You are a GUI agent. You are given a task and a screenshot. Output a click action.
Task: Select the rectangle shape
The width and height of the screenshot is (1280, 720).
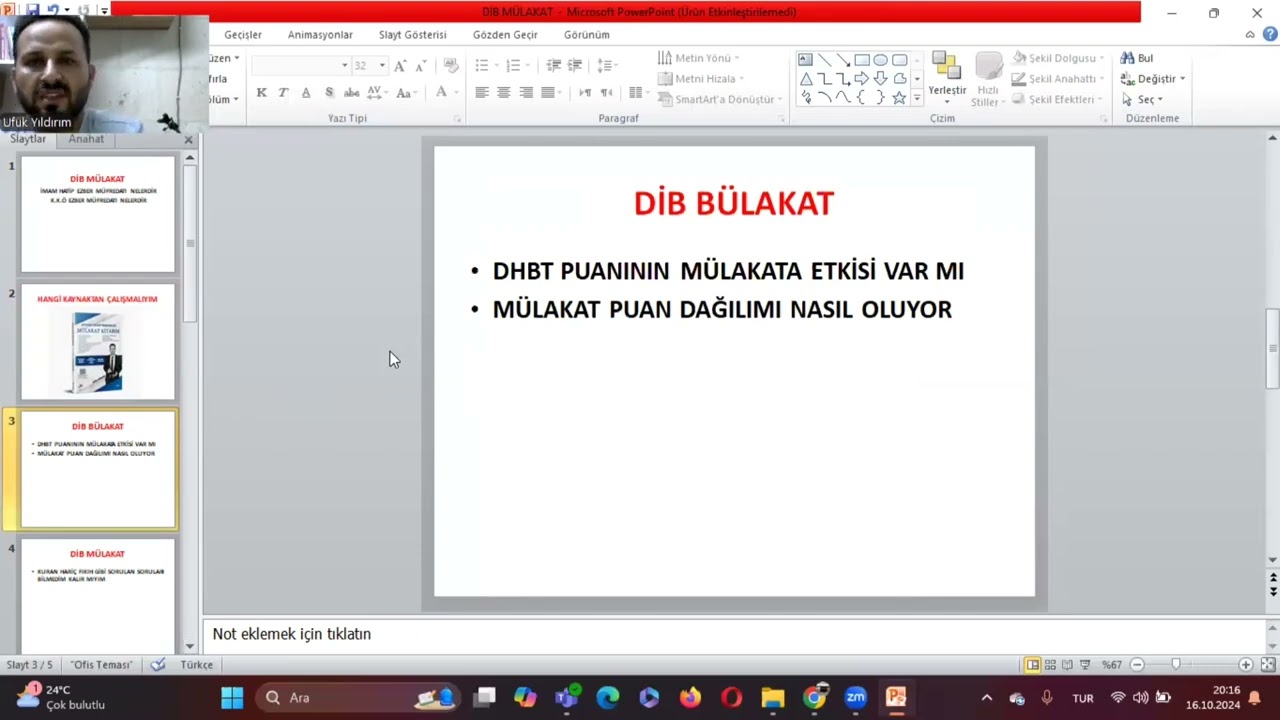coord(862,60)
